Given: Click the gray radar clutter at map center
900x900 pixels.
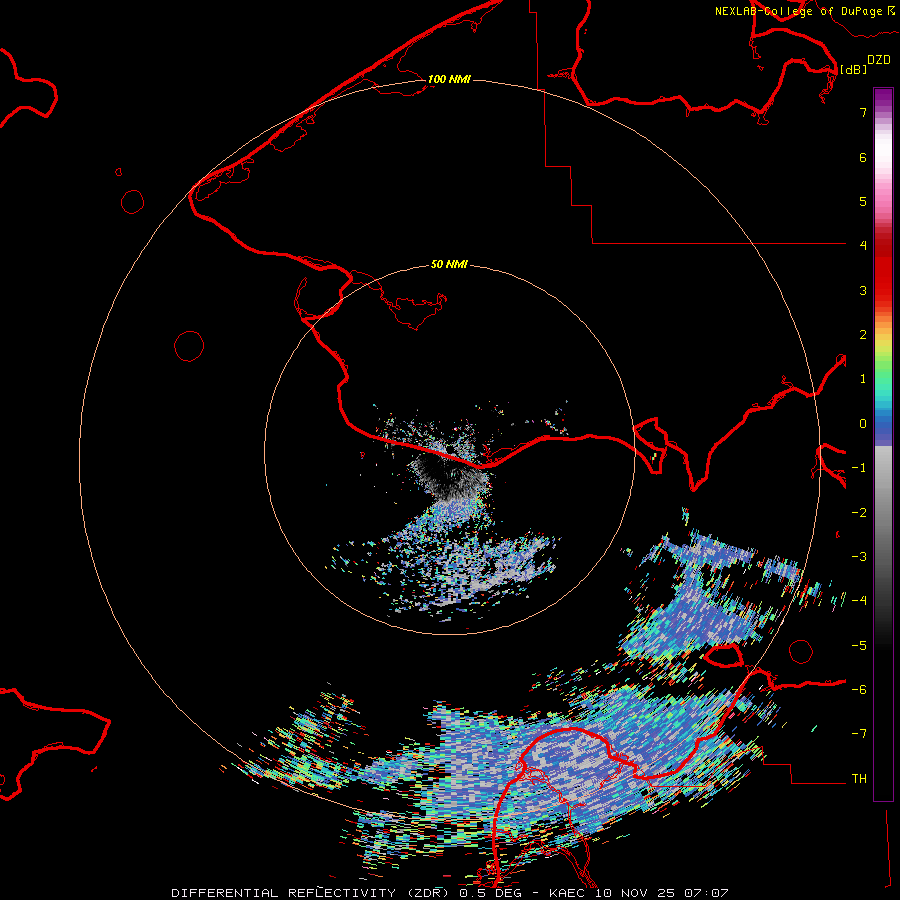Looking at the screenshot, I should (451, 478).
